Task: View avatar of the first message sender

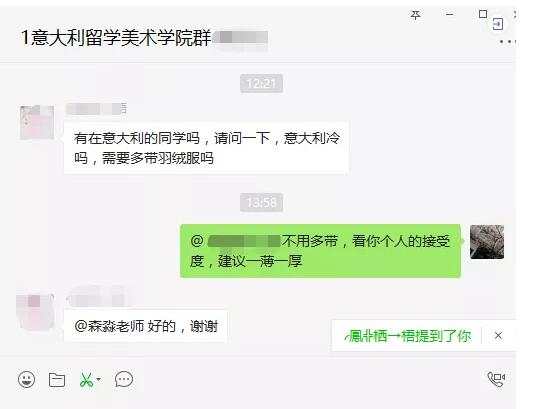Action: coord(37,122)
